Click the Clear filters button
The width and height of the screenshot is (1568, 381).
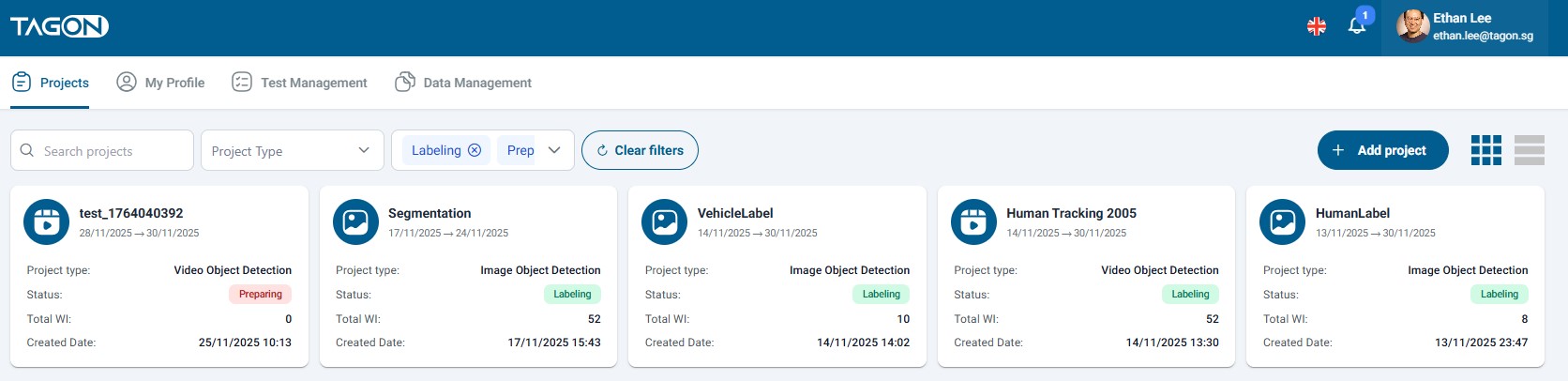[x=640, y=150]
